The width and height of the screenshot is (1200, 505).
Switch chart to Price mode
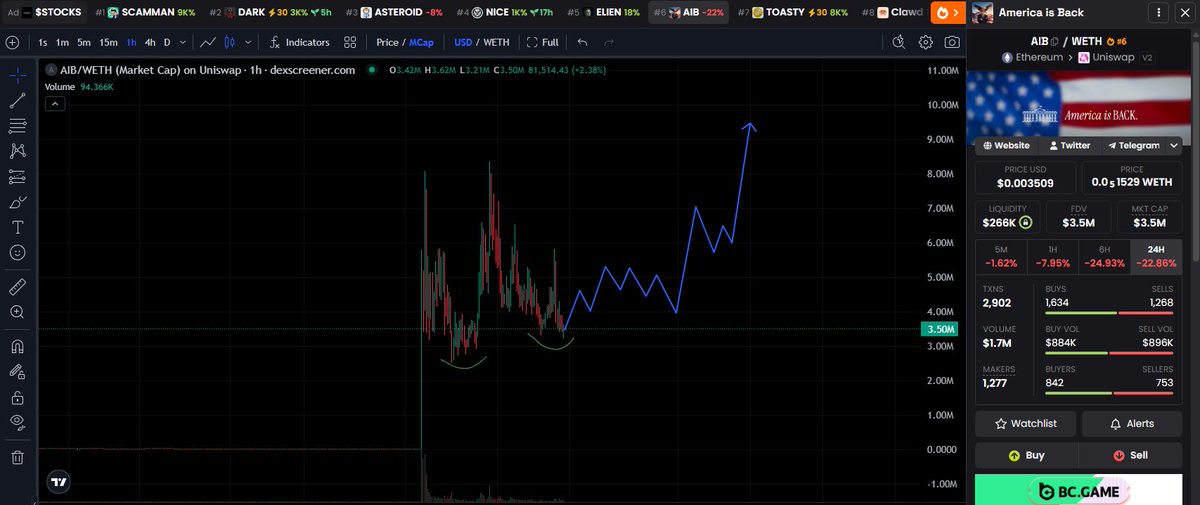pos(386,43)
